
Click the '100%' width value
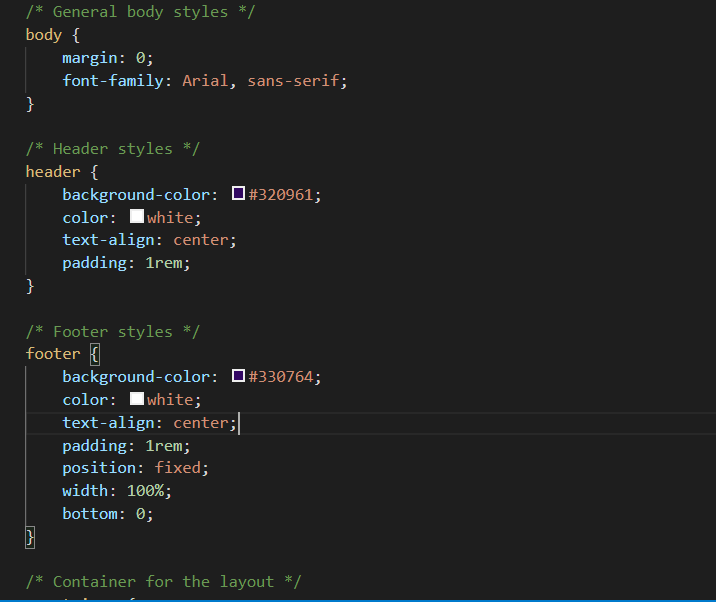click(145, 491)
